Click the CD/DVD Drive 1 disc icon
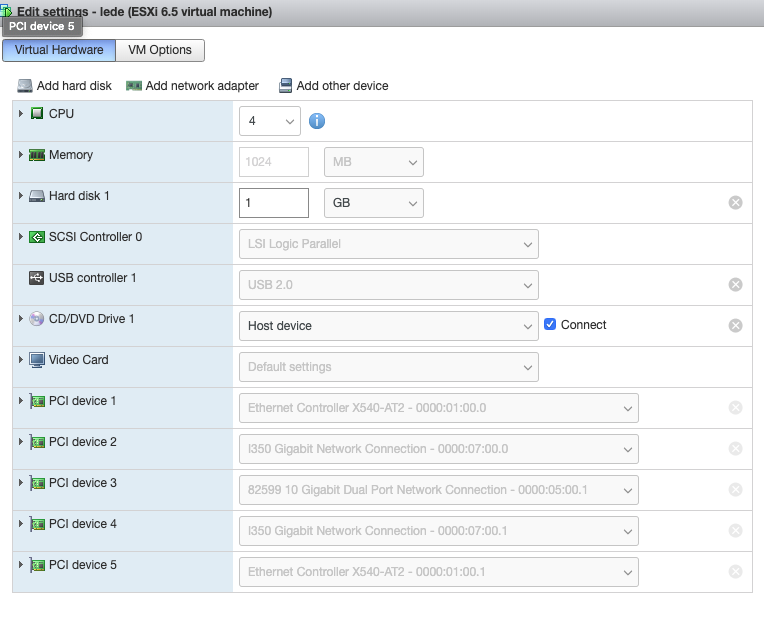The width and height of the screenshot is (764, 631). click(x=37, y=319)
